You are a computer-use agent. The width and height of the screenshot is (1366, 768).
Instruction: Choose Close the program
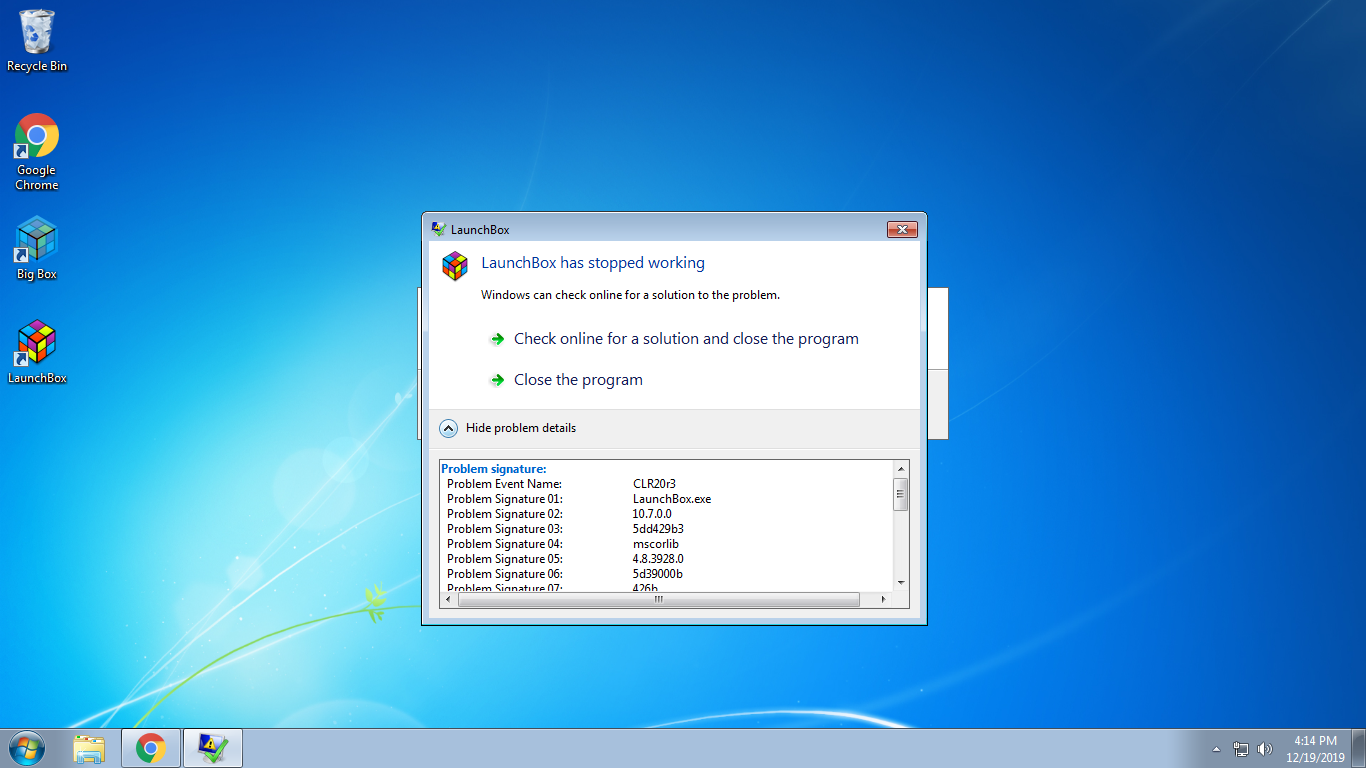[578, 380]
